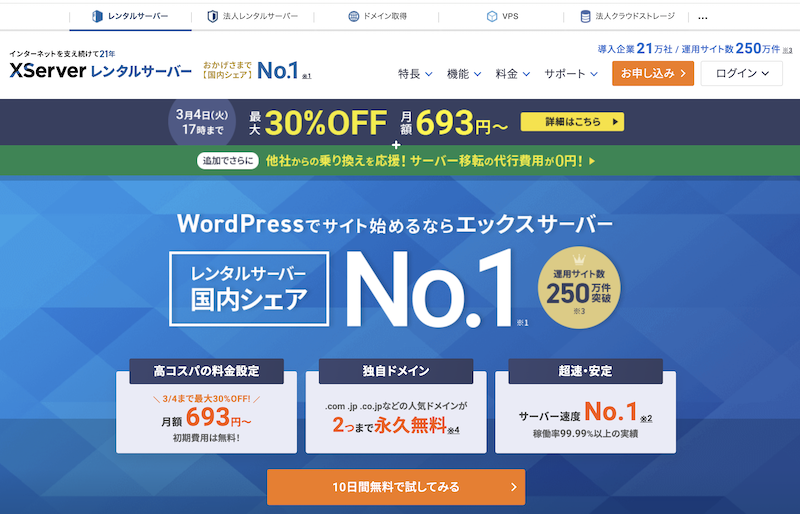The width and height of the screenshot is (800, 514).
Task: Click the ※1 footnote next to header No.1
Action: pos(306,76)
